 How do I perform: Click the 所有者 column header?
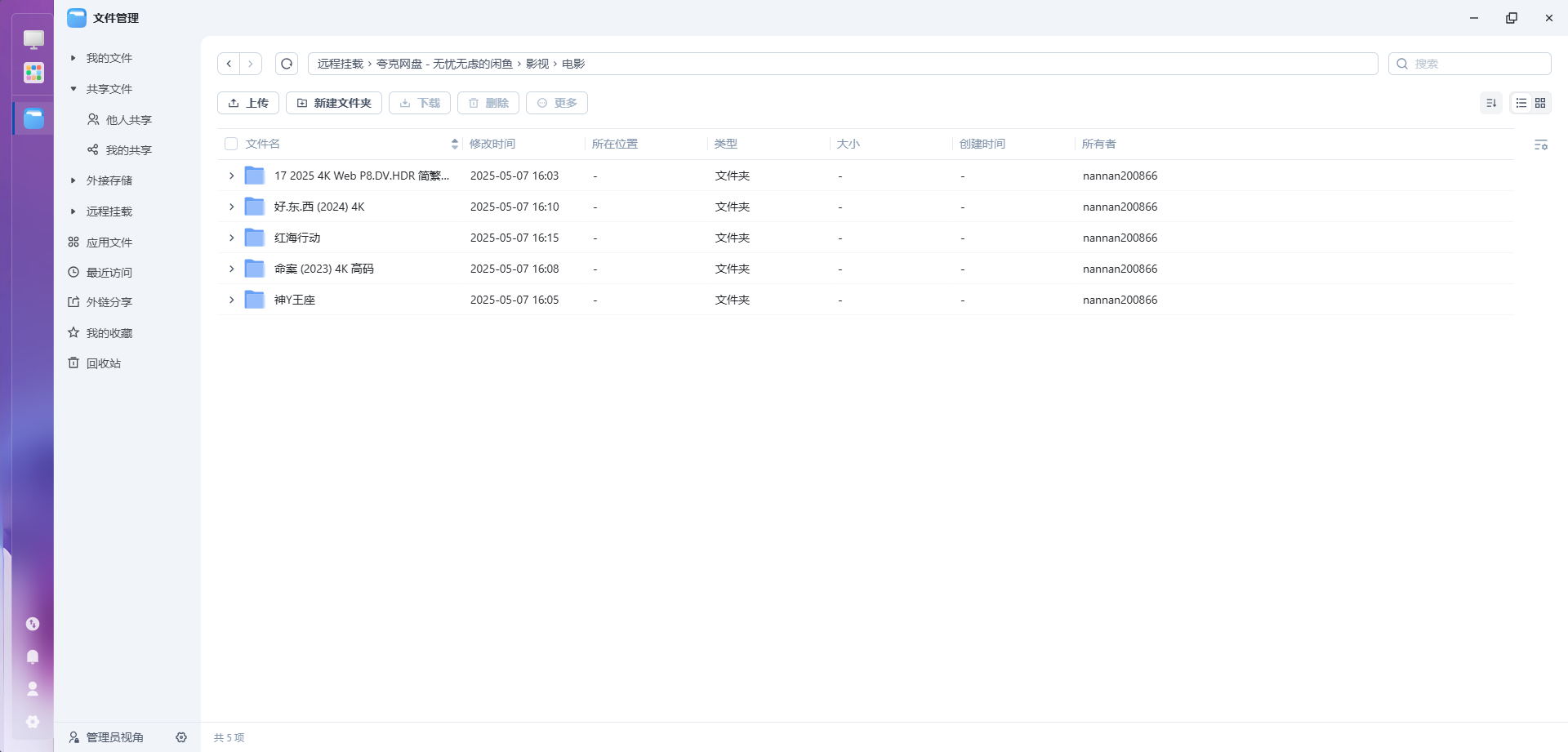point(1099,144)
